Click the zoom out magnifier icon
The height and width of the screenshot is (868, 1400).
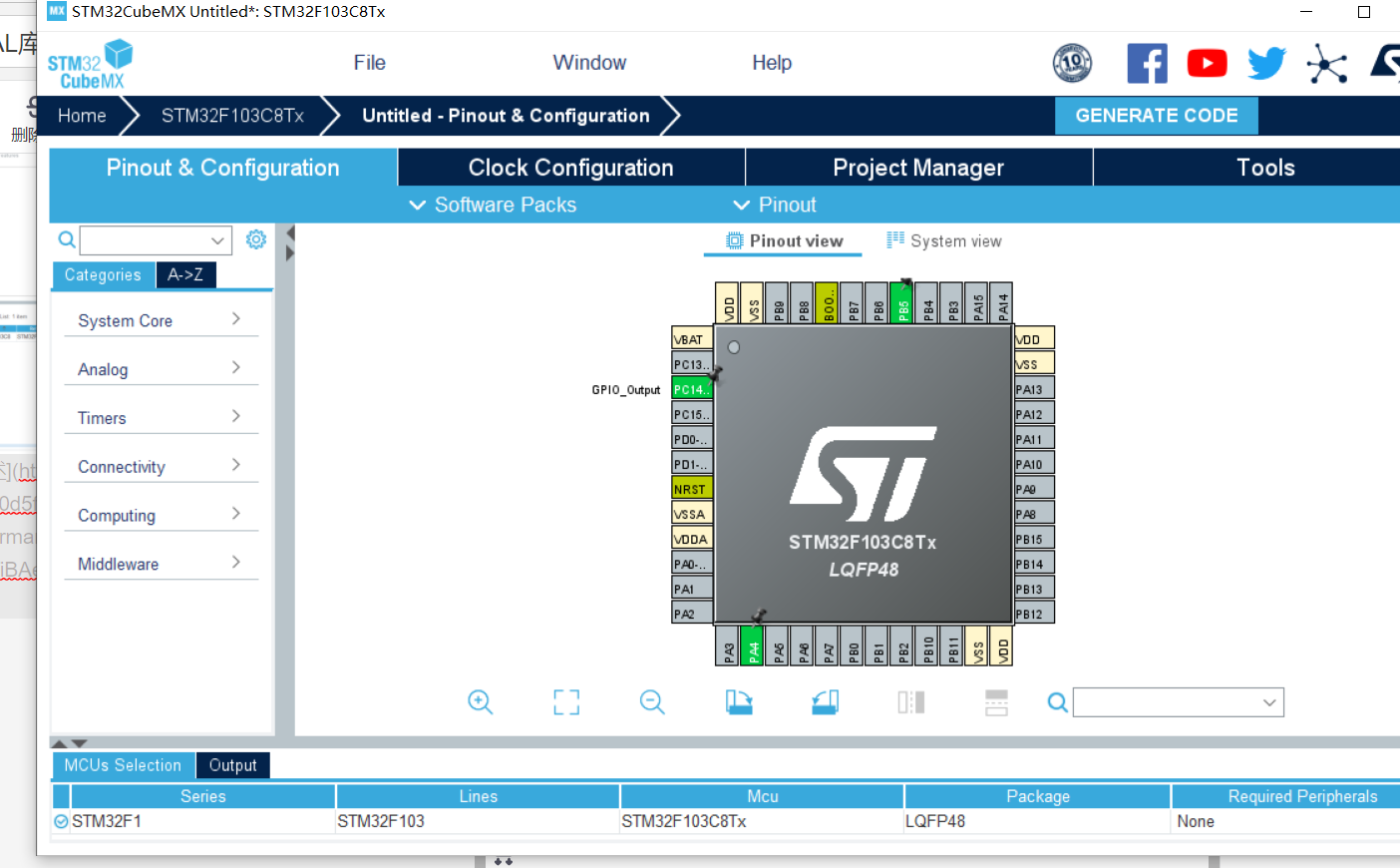[652, 702]
